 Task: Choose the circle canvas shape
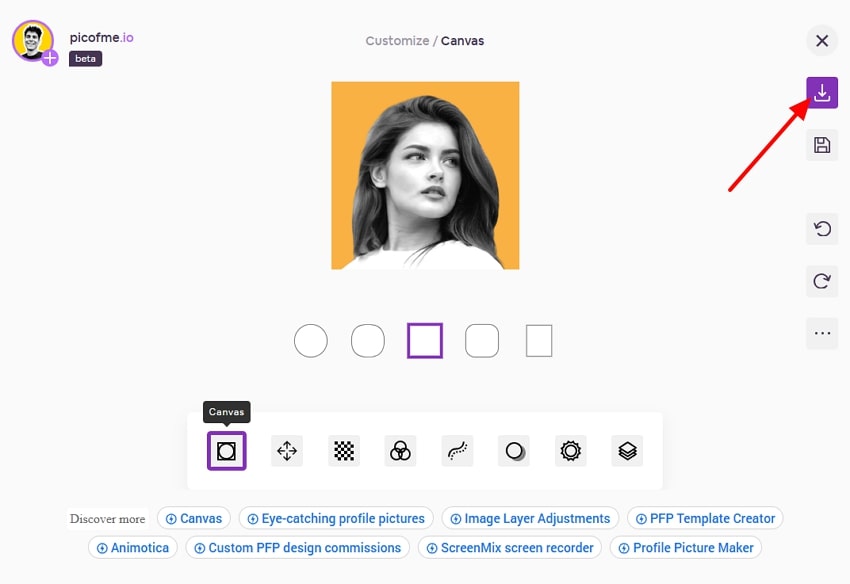[311, 341]
